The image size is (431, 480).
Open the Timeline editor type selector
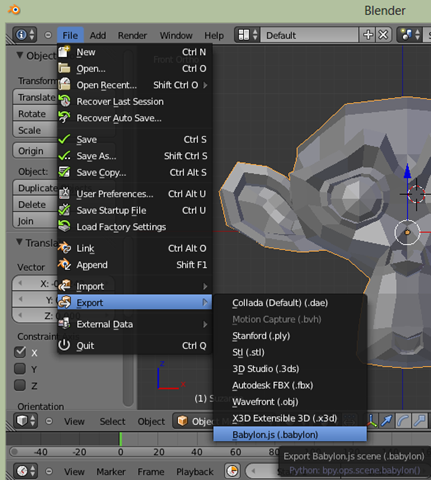pos(25,471)
